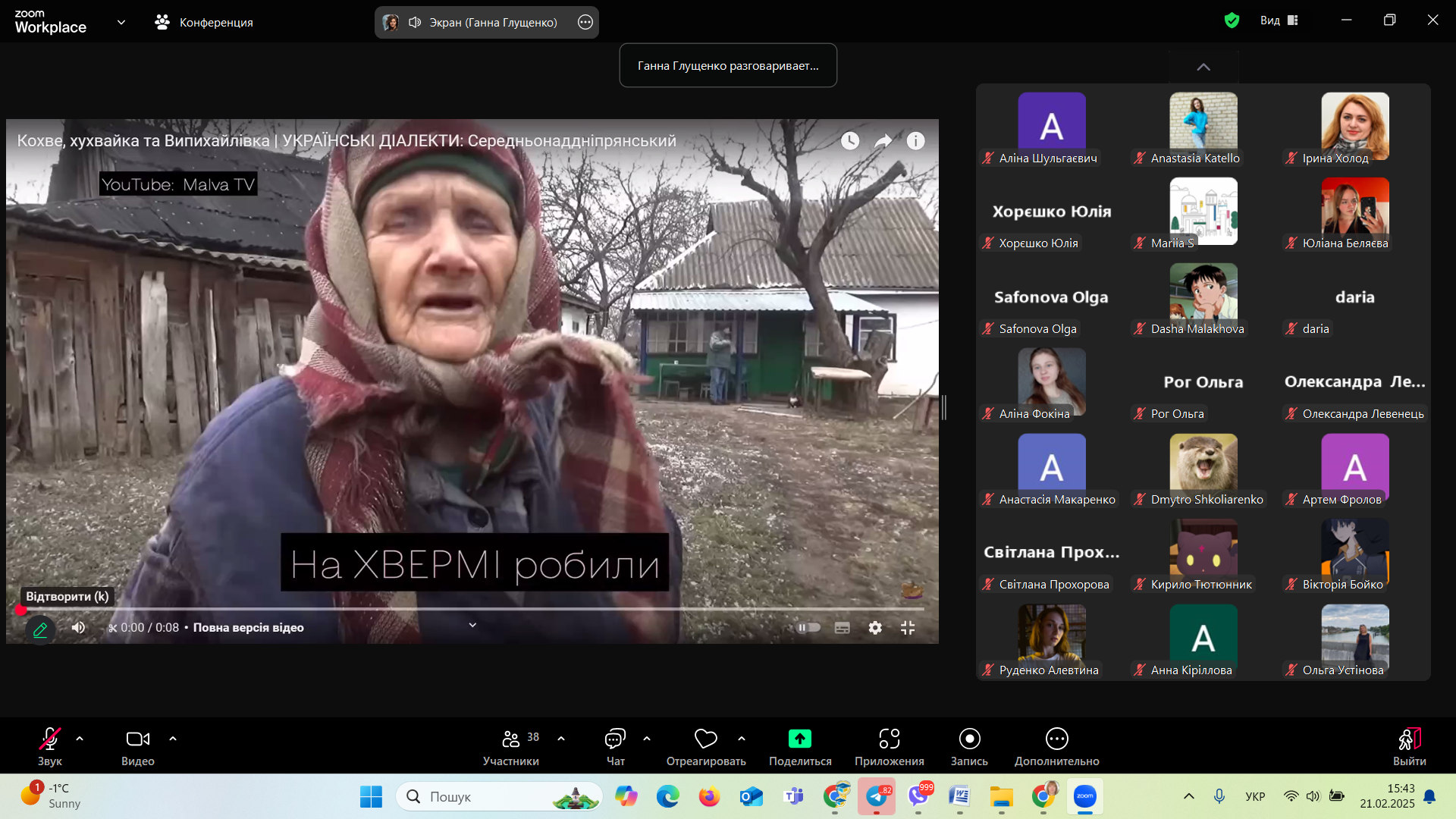Image resolution: width=1456 pixels, height=819 pixels.
Task: Open the Участники participants panel
Action: (x=510, y=745)
